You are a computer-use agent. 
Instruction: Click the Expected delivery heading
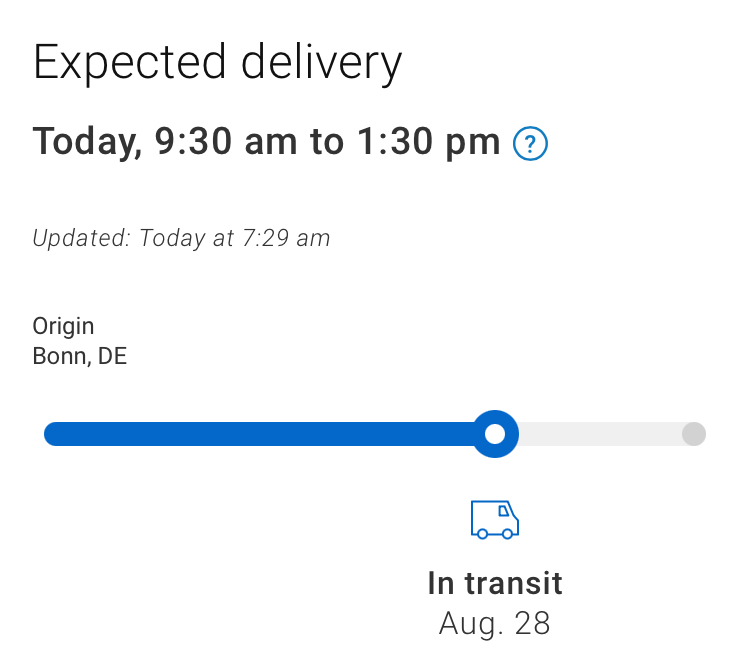click(x=218, y=63)
